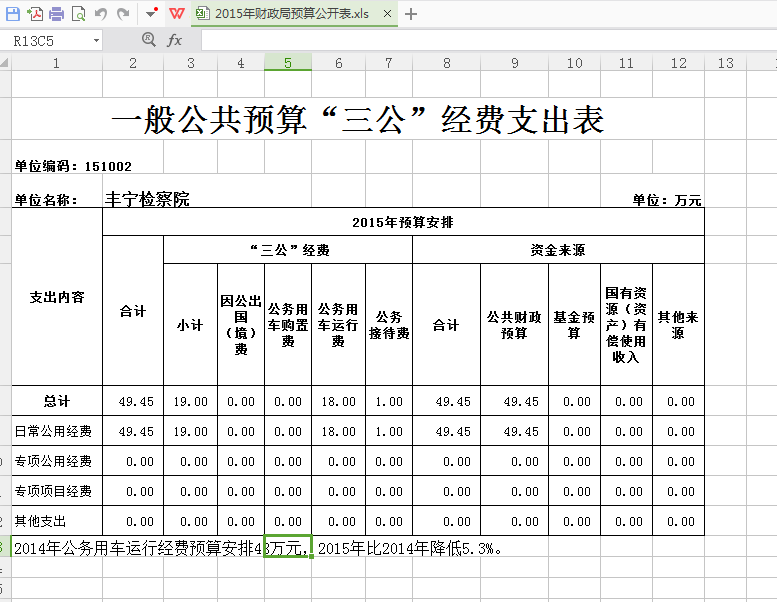
Task: Click the 资金来源 header cell
Action: 558,250
